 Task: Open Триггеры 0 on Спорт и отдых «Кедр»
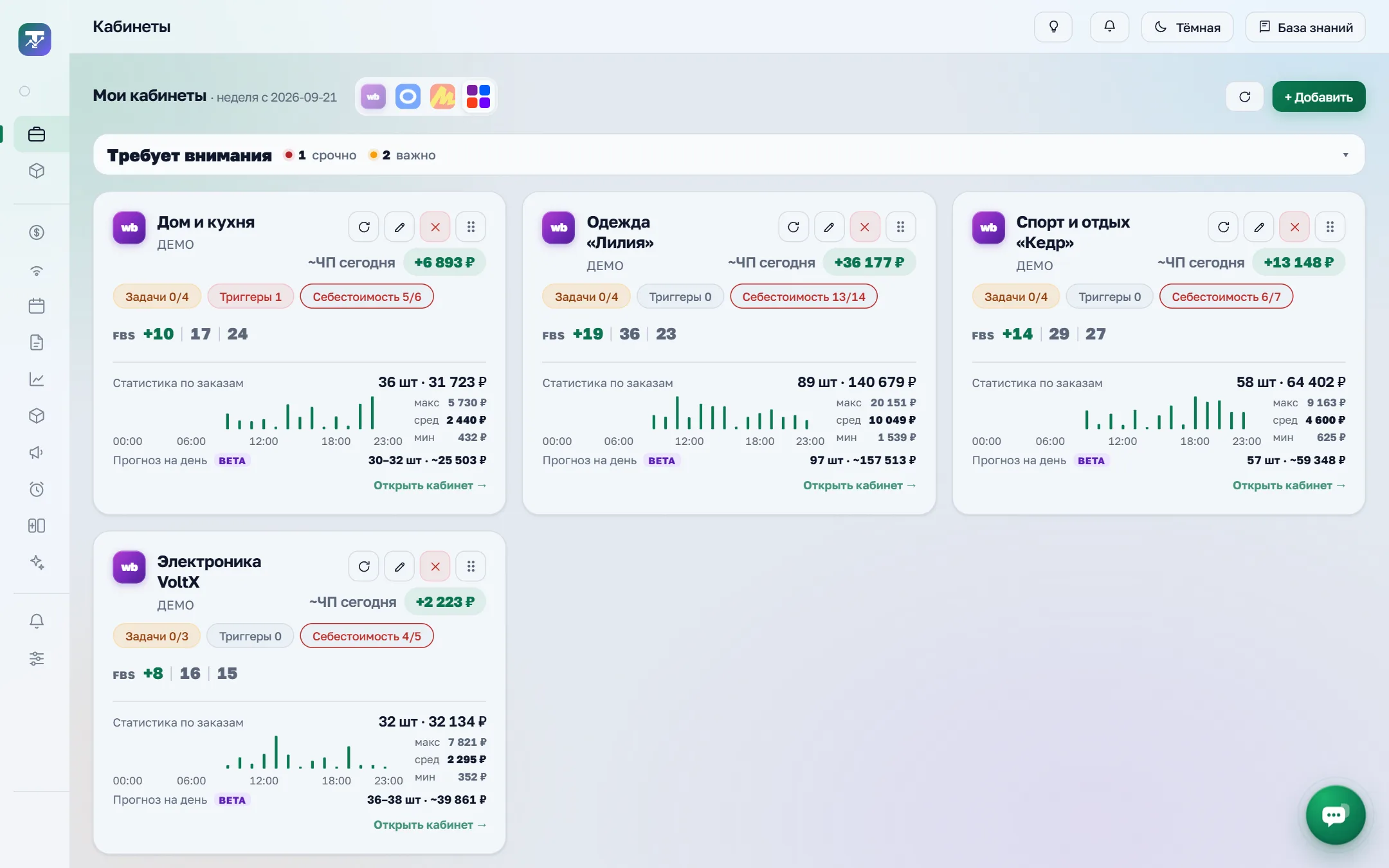tap(1109, 296)
